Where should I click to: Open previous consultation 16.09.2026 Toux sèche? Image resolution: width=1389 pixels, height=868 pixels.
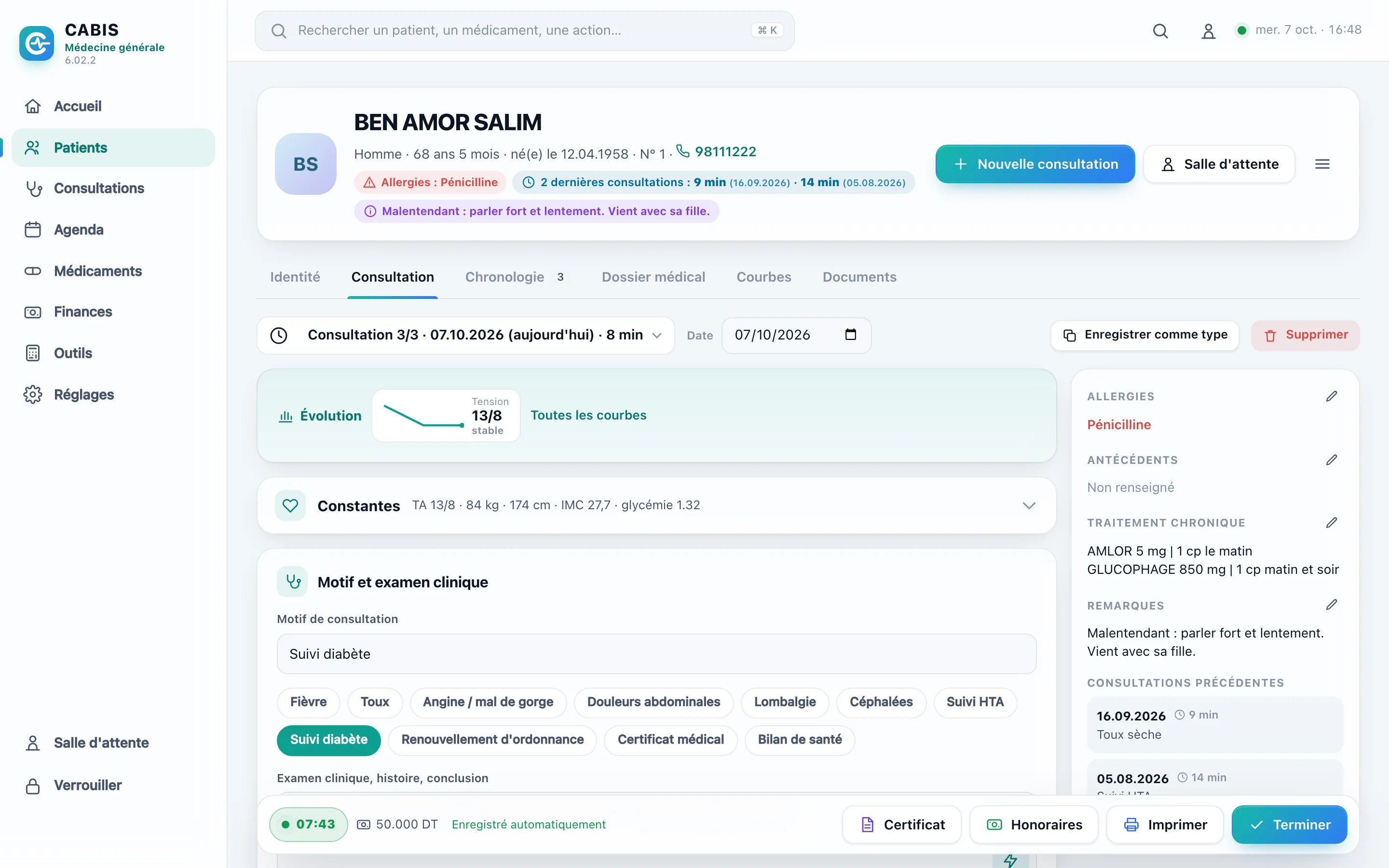point(1214,724)
